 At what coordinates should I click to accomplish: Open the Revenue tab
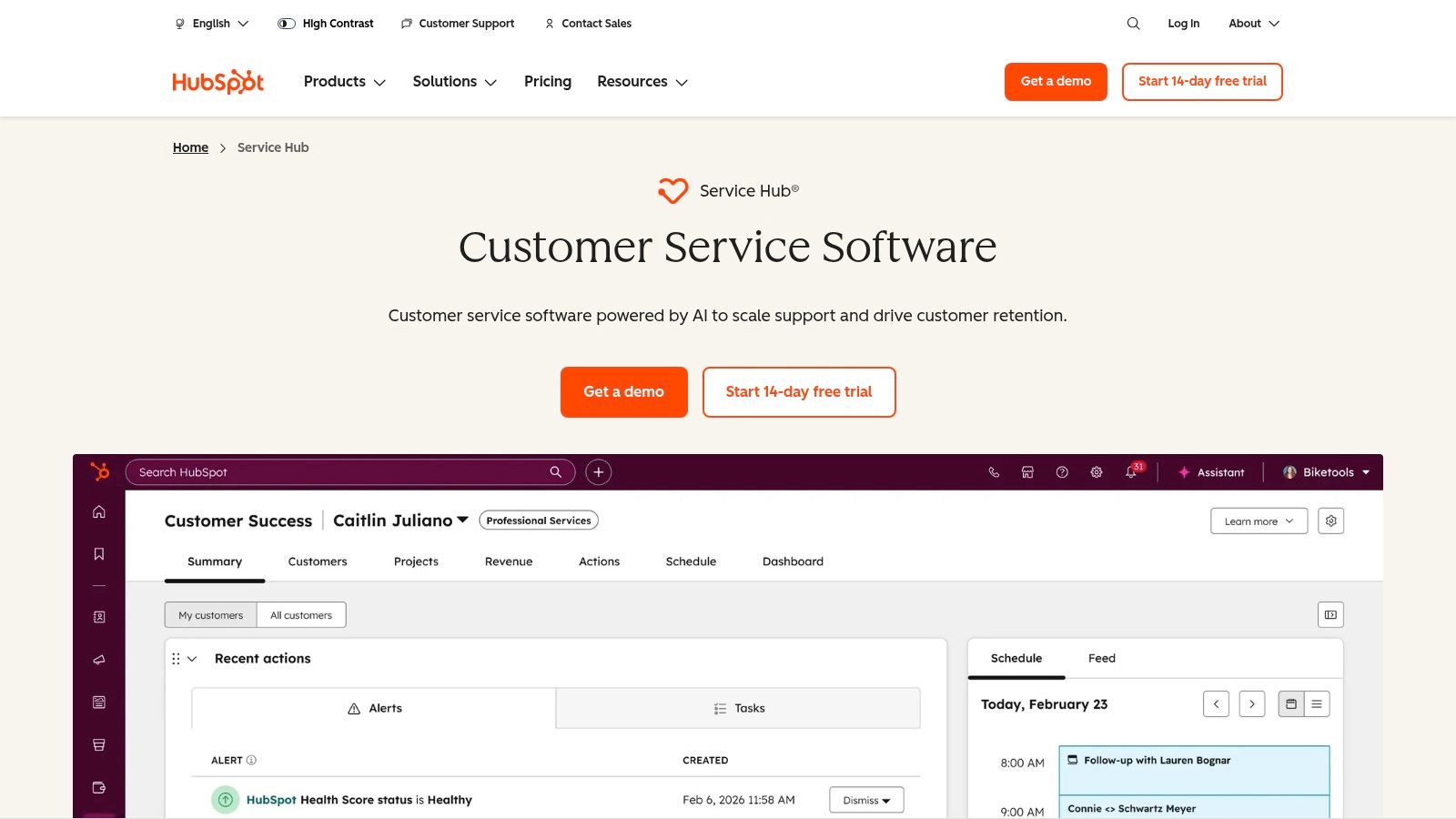click(x=509, y=561)
